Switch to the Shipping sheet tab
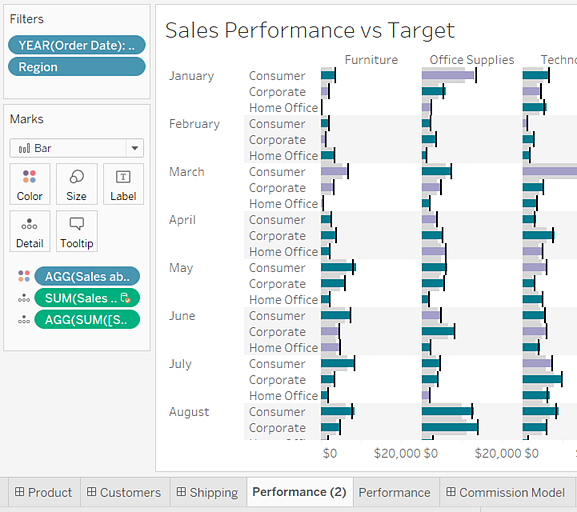Screen dimensions: 577x512 [x=208, y=492]
